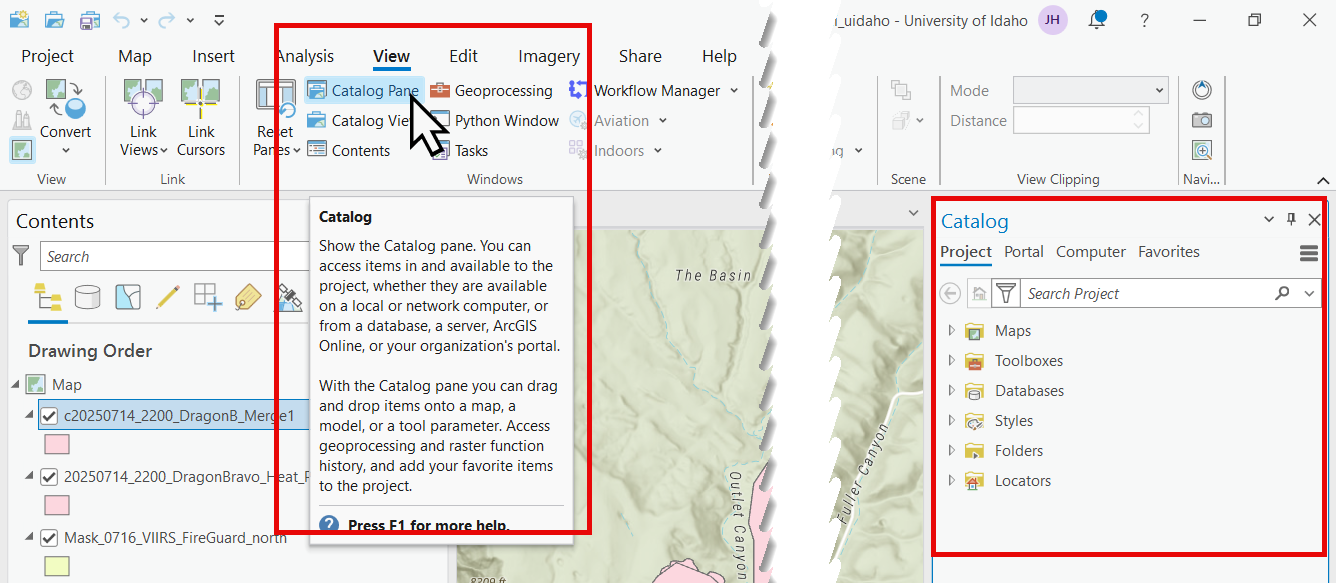Screen dimensions: 1336x583
Task: Click the View Clipping Distance input field
Action: [1081, 120]
